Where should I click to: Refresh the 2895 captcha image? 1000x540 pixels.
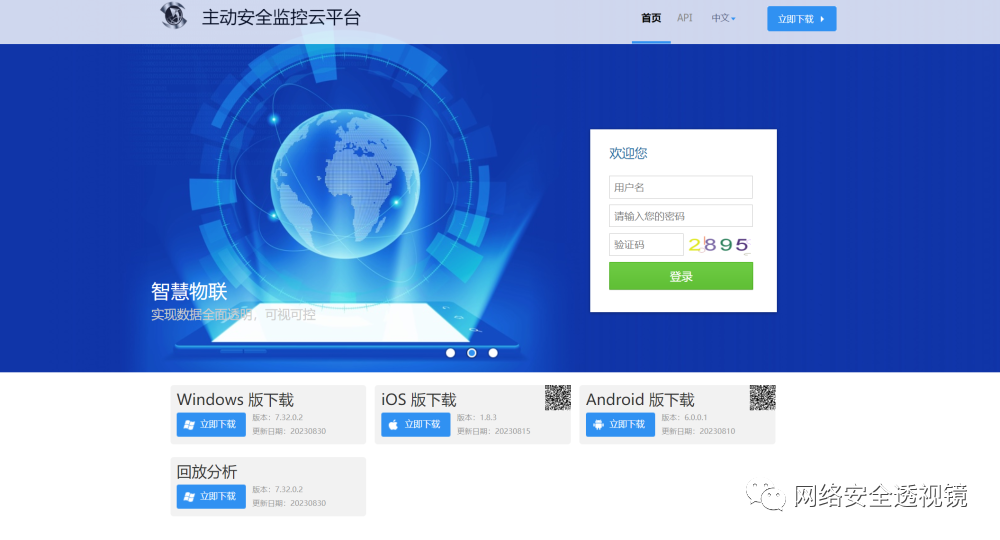tap(718, 244)
